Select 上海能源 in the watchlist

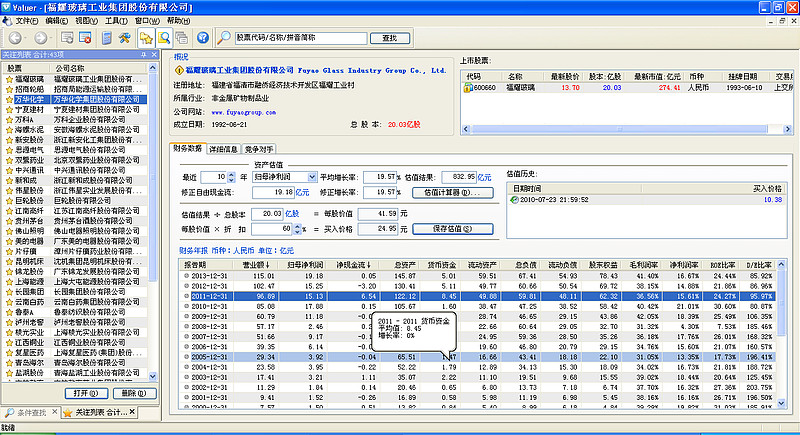76,282
